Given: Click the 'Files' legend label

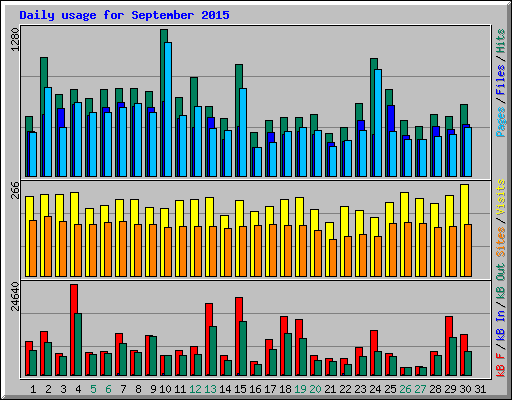Looking at the screenshot, I should [501, 79].
